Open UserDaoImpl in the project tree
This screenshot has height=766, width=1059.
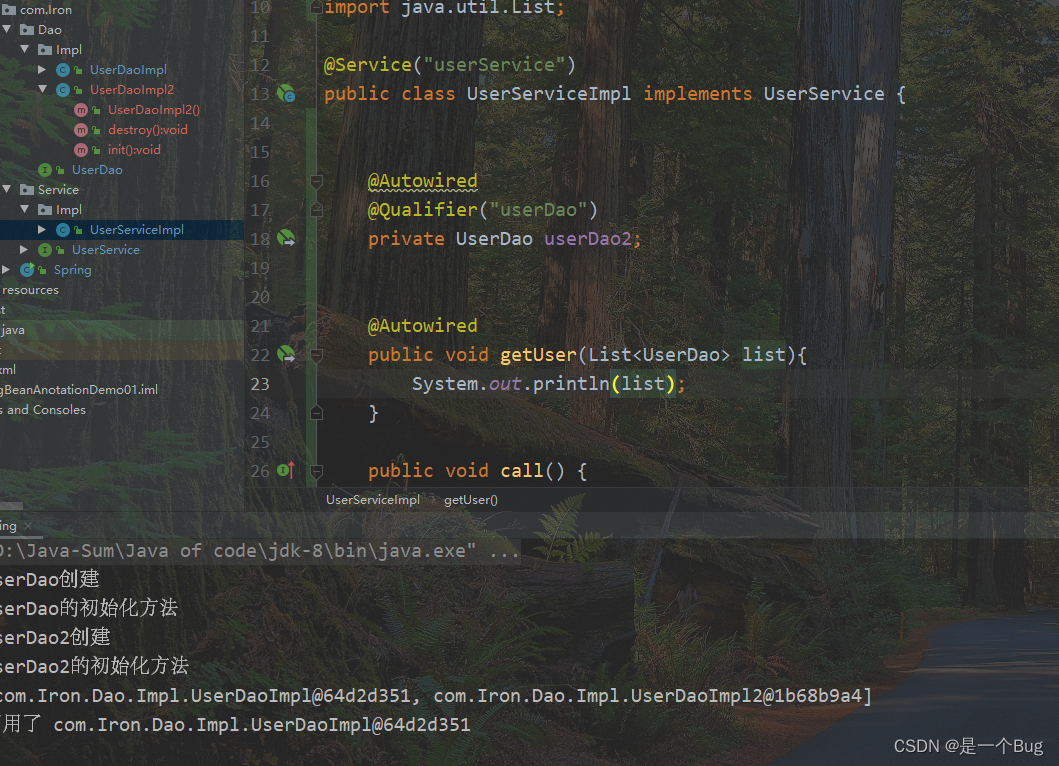pos(128,70)
